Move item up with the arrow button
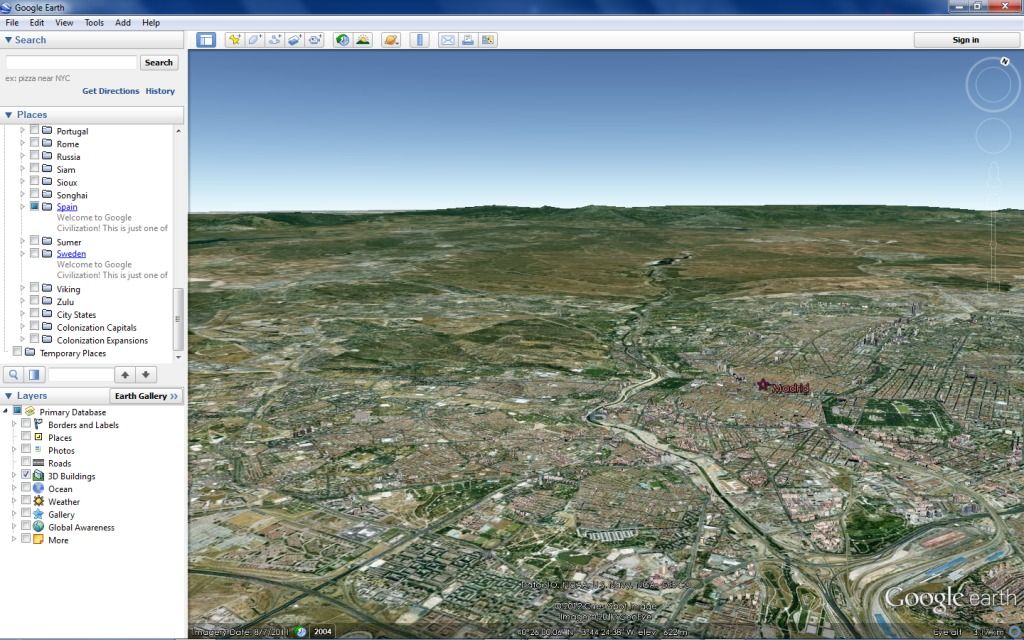The height and width of the screenshot is (640, 1024). pos(125,375)
